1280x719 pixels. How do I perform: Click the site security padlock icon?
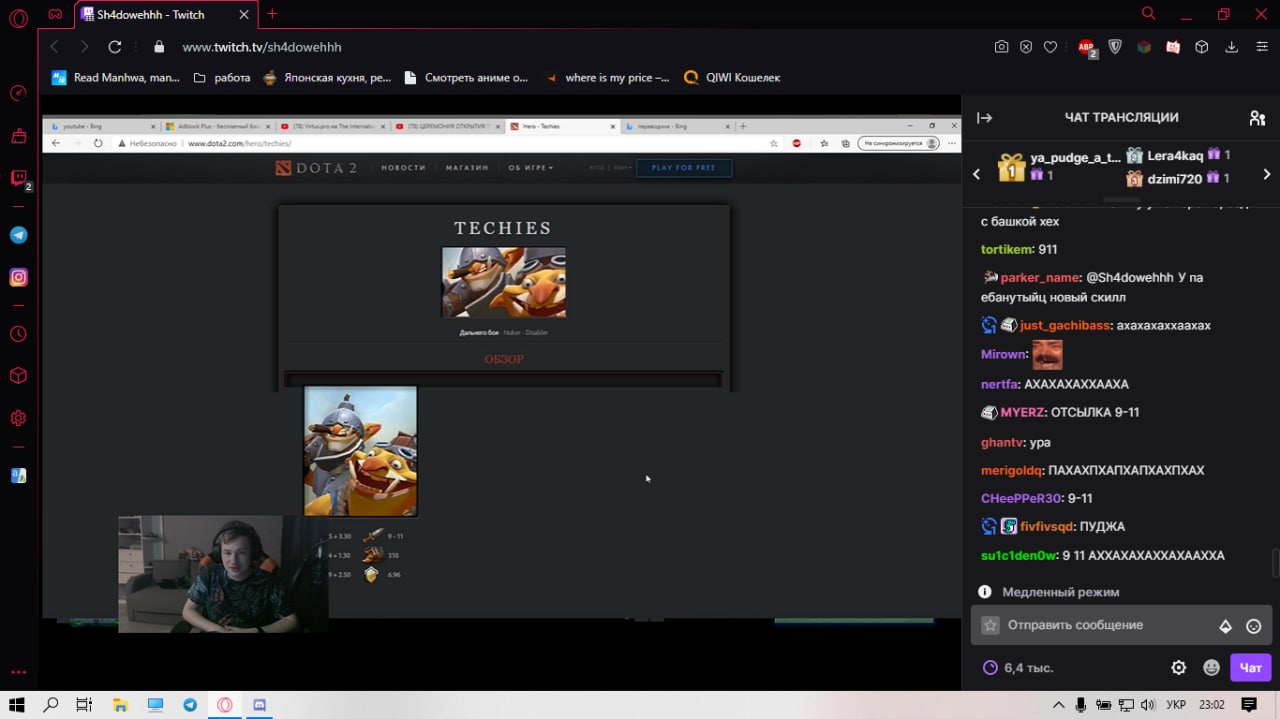tap(158, 47)
